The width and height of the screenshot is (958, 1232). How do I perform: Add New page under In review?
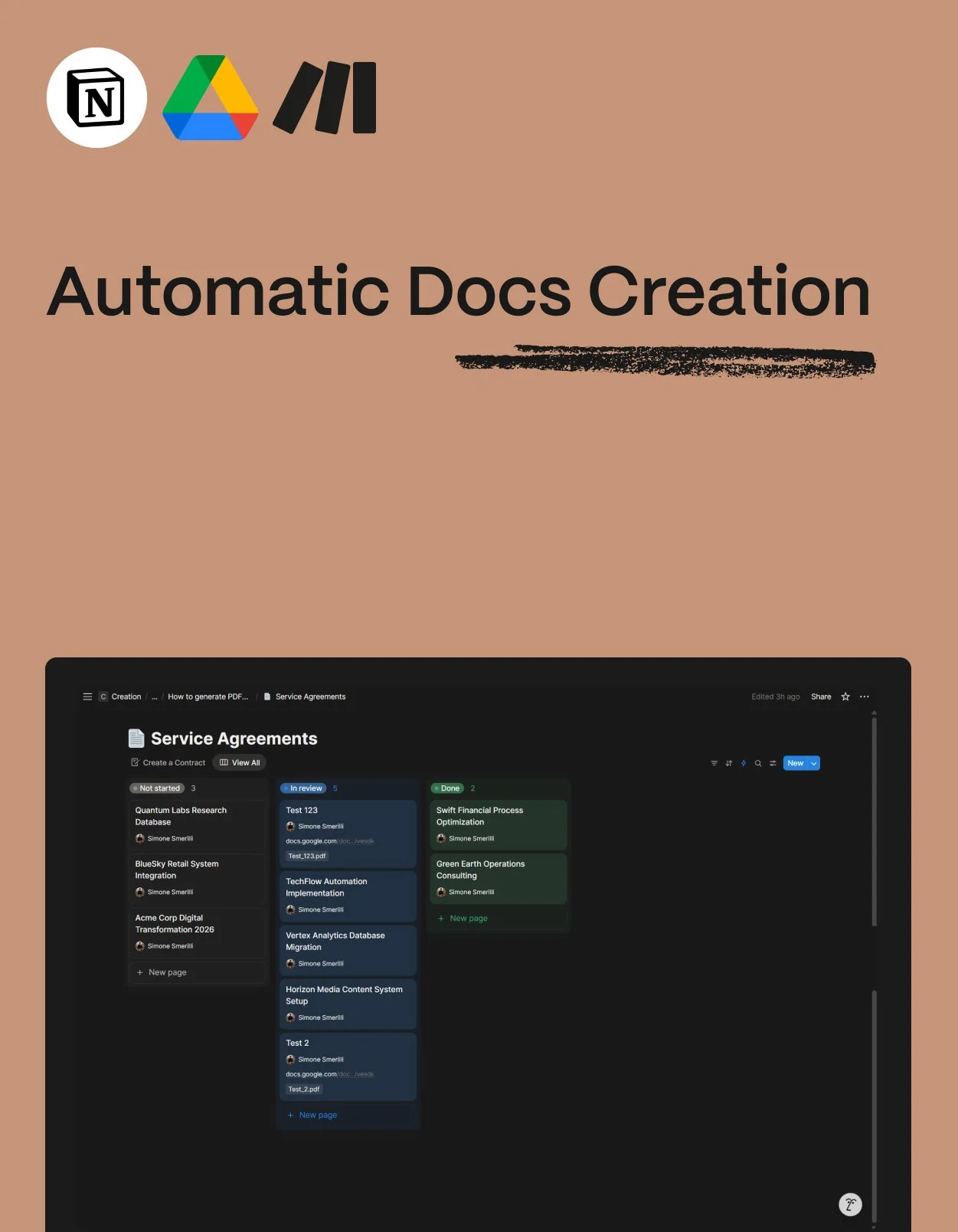348,1115
